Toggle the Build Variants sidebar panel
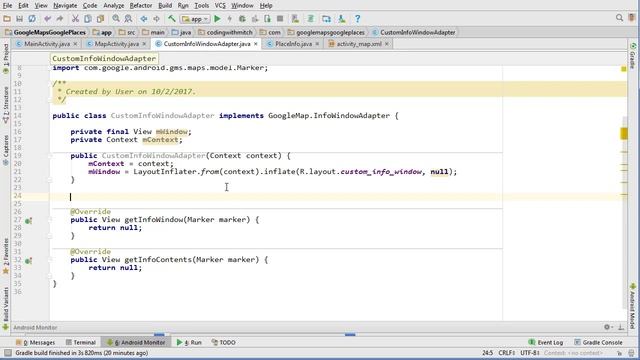 coord(6,308)
